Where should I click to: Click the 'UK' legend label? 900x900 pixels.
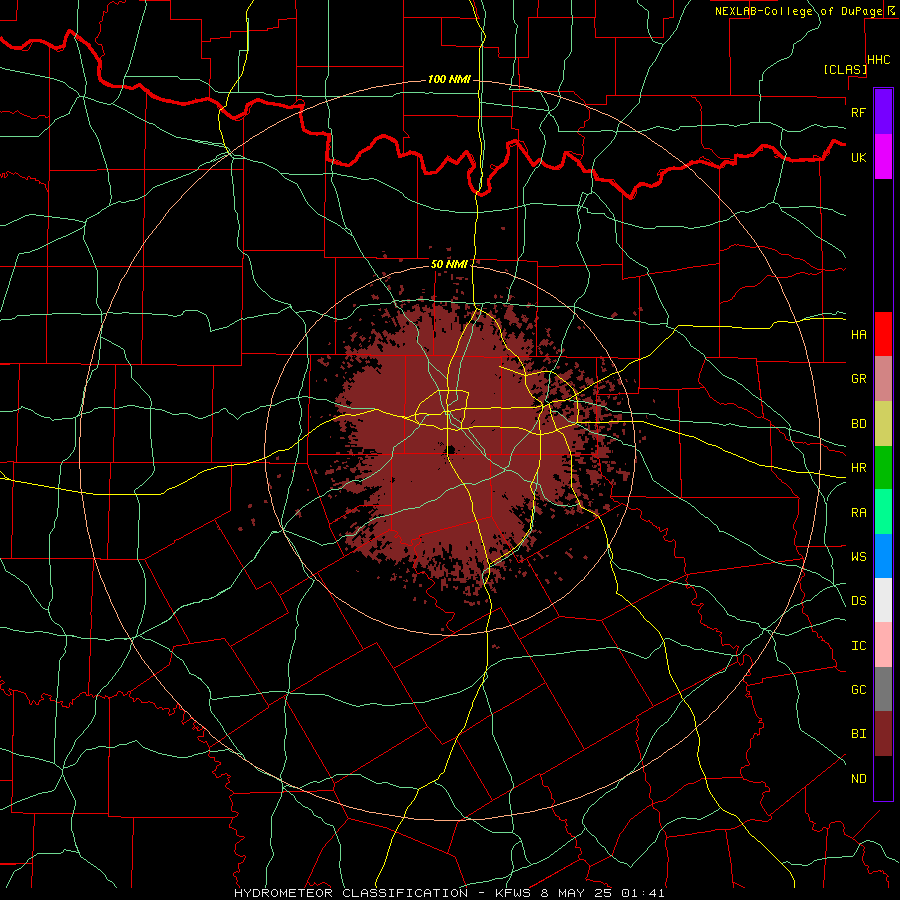click(x=858, y=157)
